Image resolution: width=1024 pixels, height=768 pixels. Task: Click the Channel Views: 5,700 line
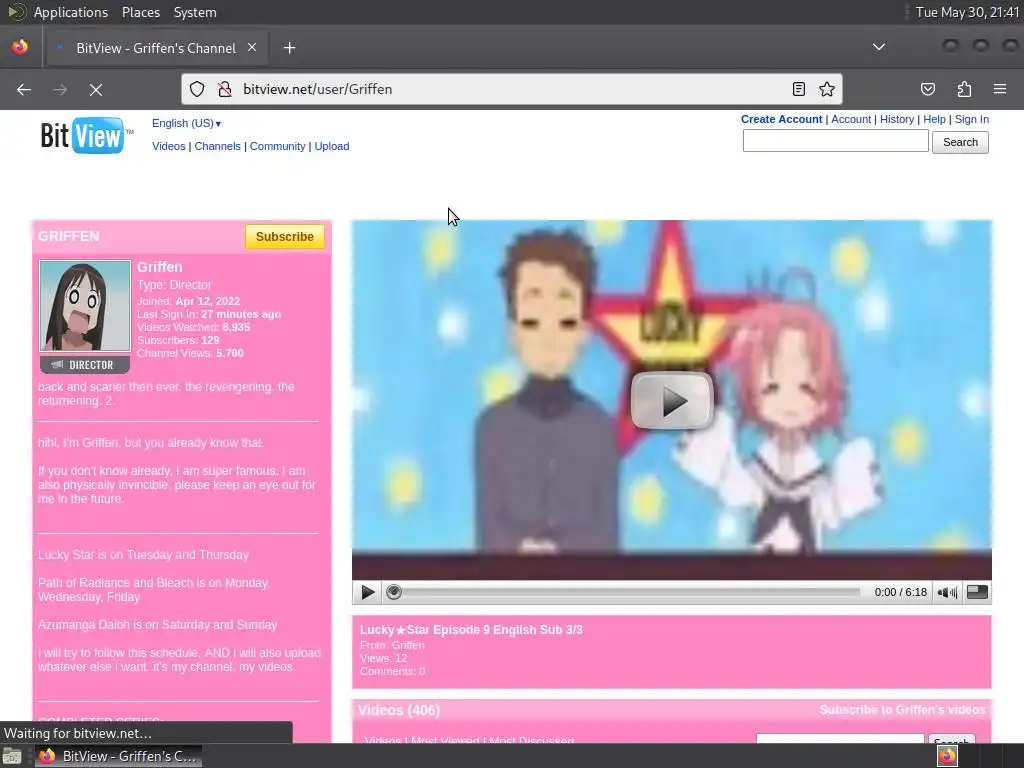pos(190,353)
